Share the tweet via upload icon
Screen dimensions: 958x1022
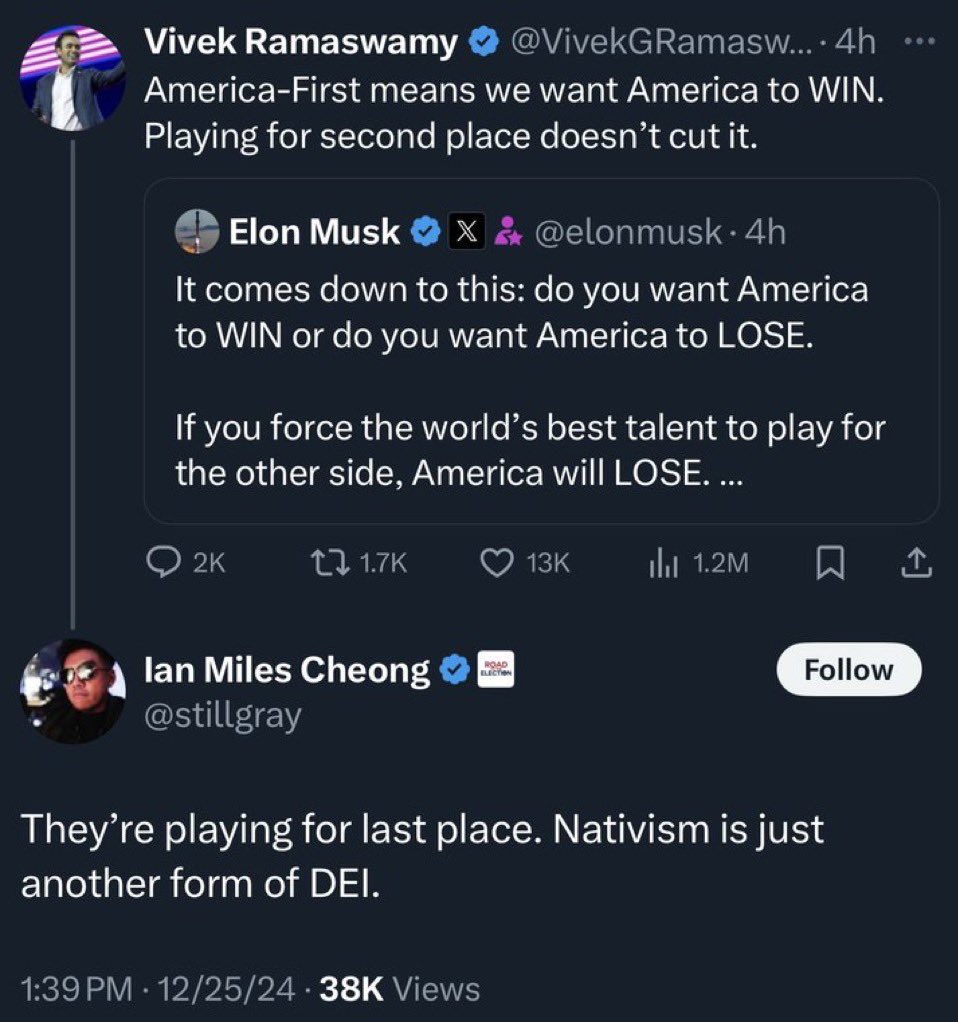917,565
